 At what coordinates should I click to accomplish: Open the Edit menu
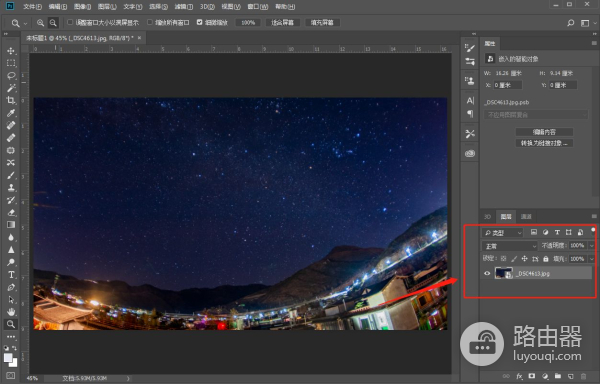point(58,7)
